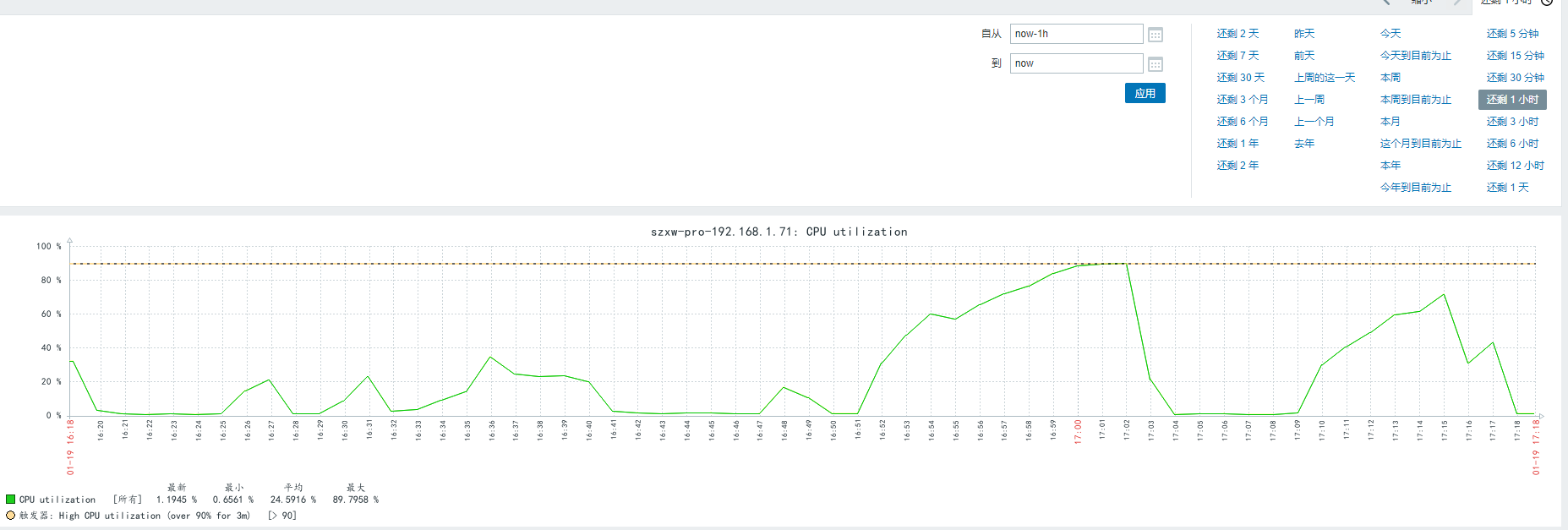The width and height of the screenshot is (1568, 530).
Task: Click the 应用 apply button
Action: (1145, 93)
